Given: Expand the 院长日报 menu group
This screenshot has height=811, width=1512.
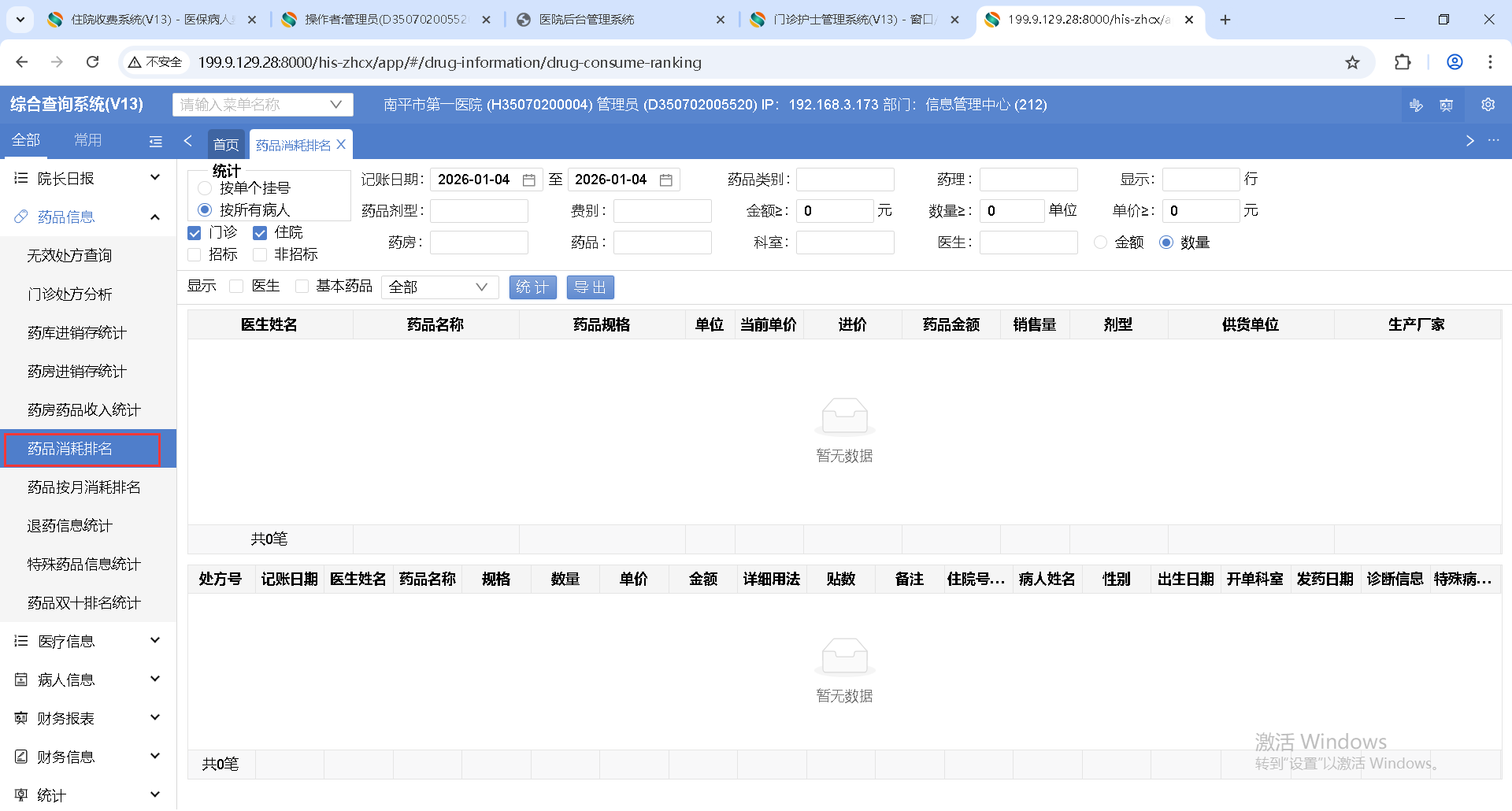Looking at the screenshot, I should (88, 179).
